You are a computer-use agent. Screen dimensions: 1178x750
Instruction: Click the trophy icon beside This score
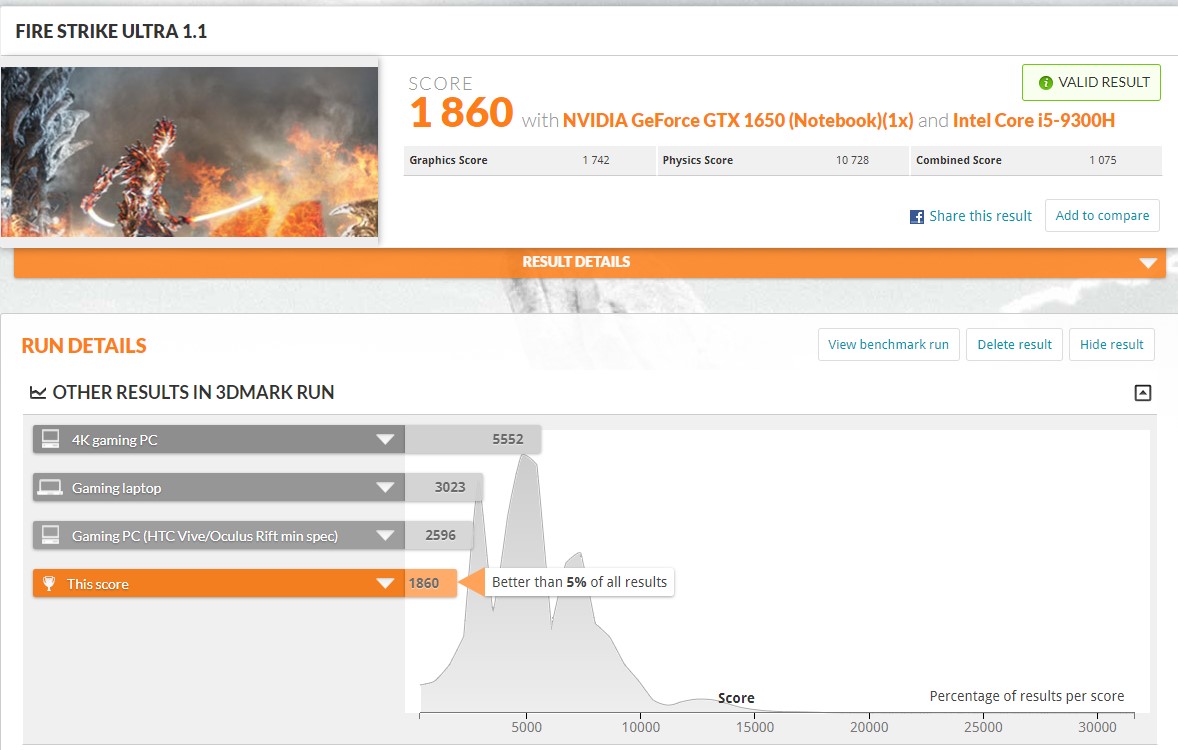coord(48,584)
